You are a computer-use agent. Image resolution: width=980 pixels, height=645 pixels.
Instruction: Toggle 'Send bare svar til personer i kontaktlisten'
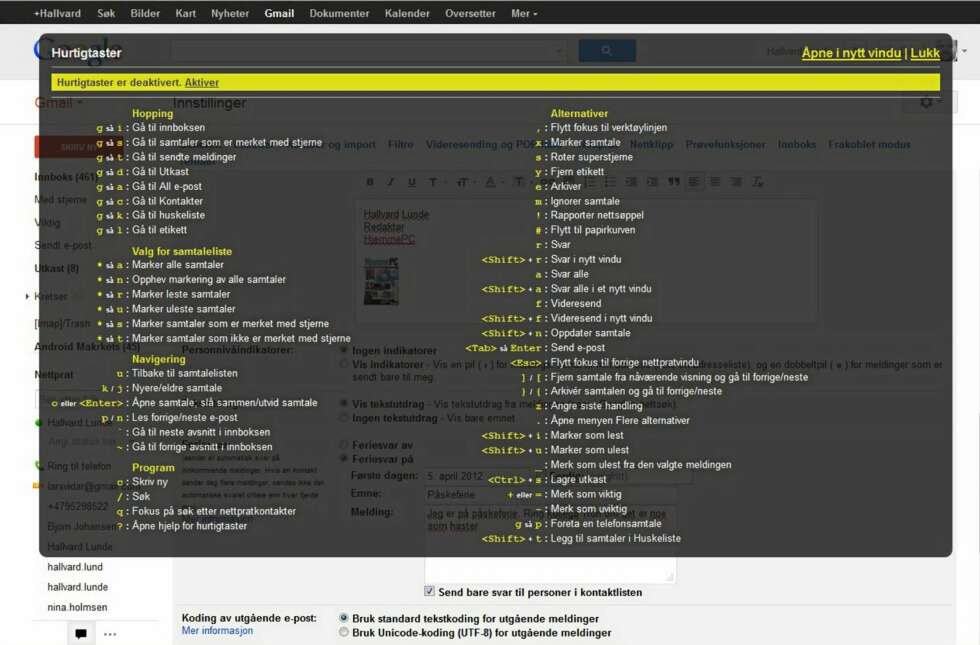click(x=429, y=591)
